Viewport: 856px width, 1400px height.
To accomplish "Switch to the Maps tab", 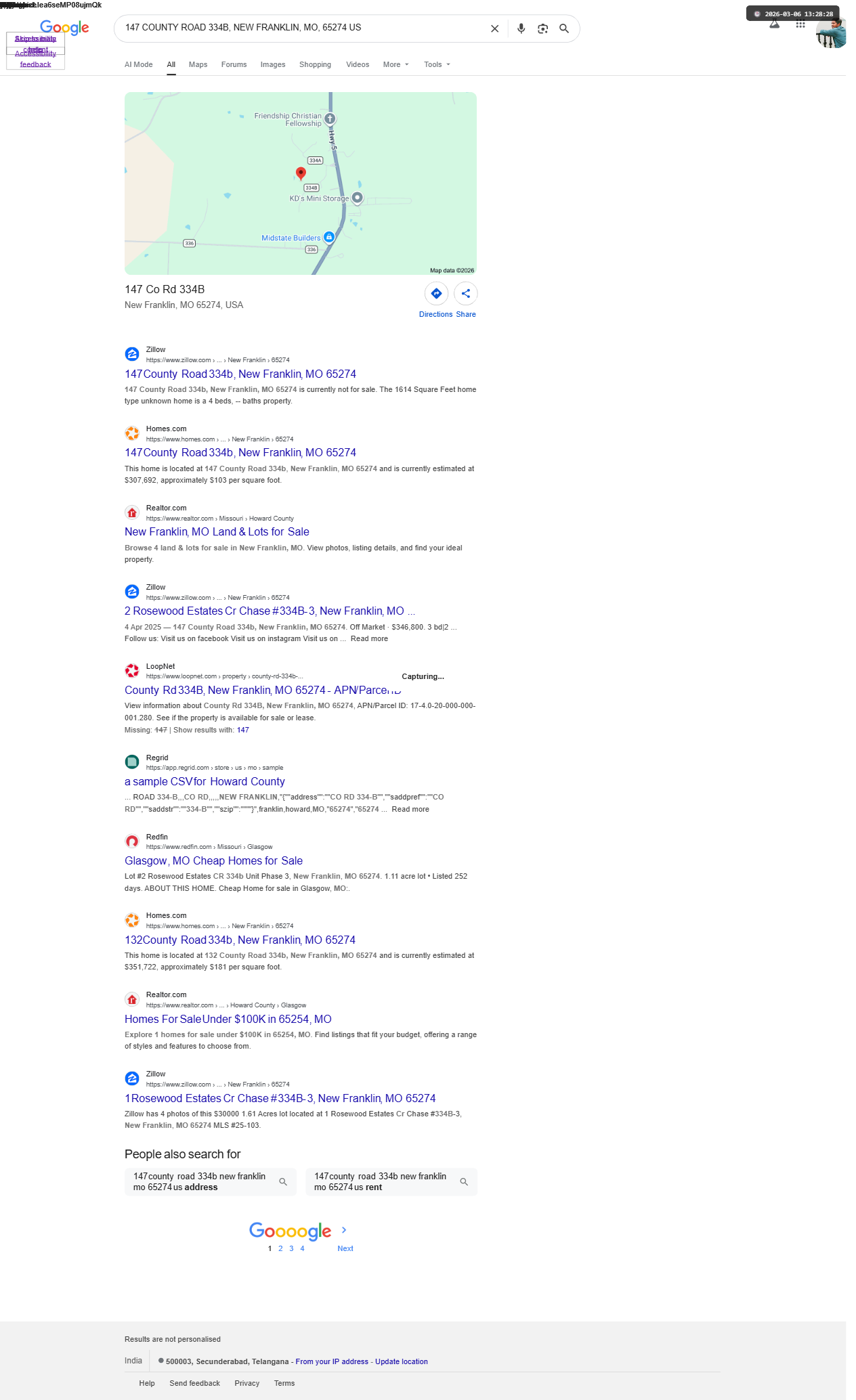I will click(x=198, y=65).
